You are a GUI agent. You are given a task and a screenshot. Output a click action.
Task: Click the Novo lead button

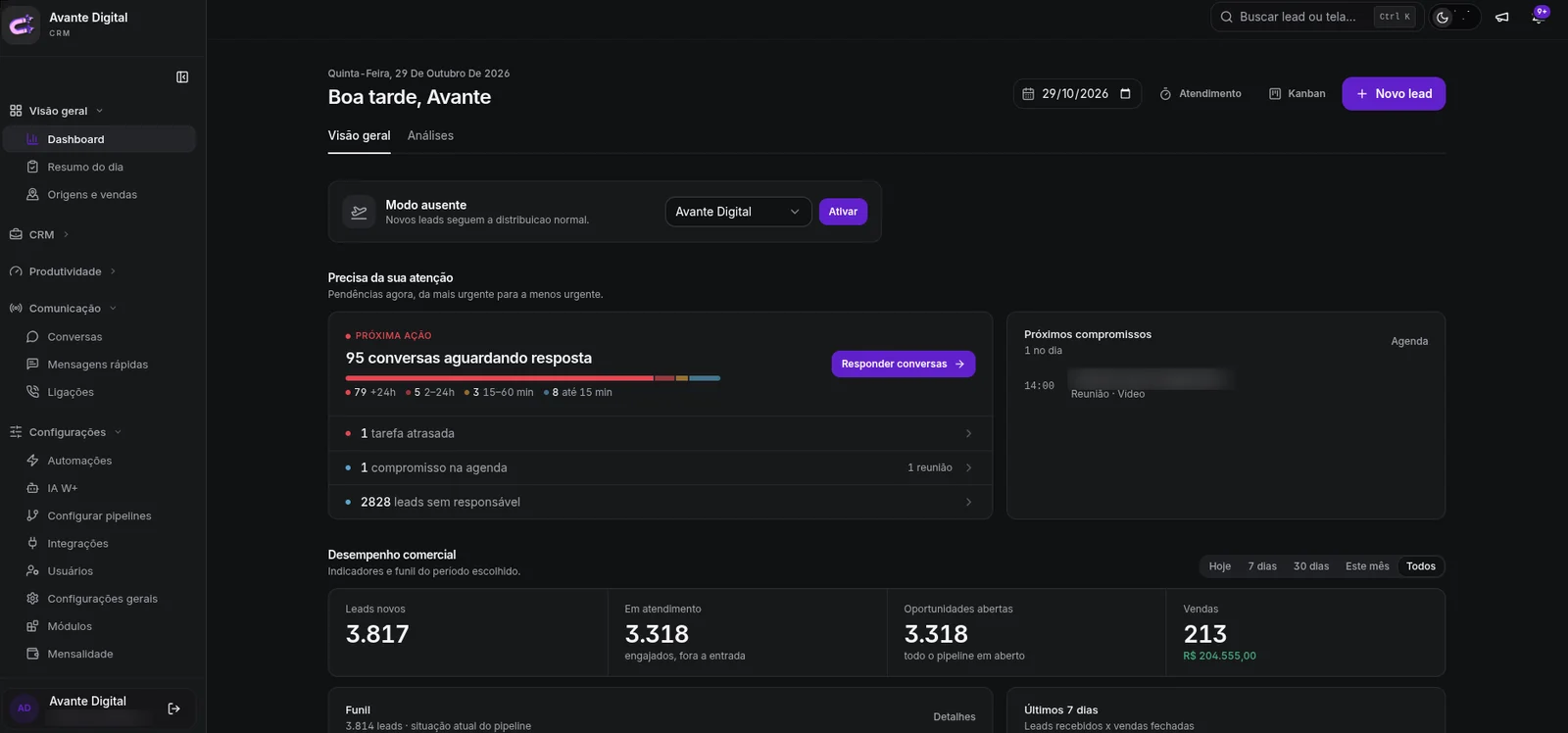point(1394,94)
